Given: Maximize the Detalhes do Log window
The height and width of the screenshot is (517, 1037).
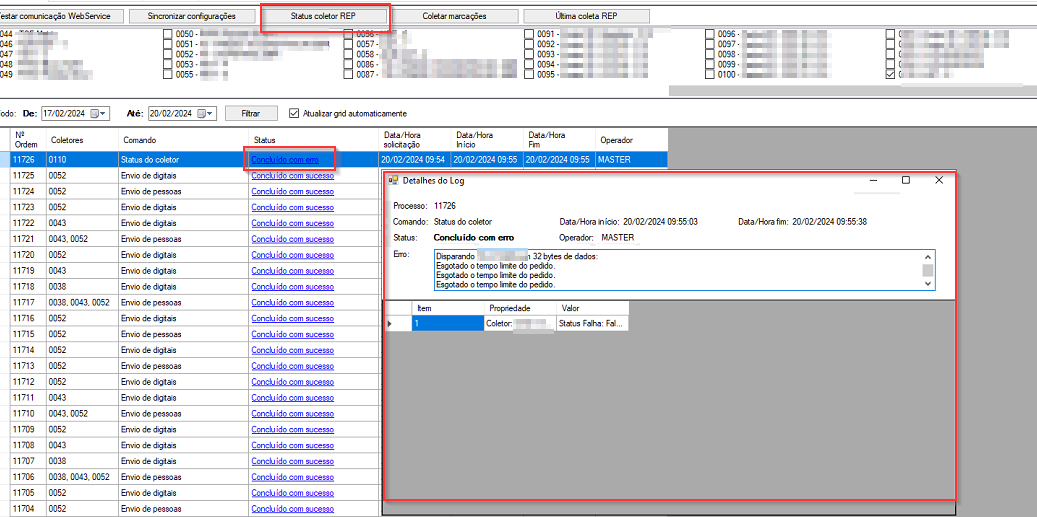Looking at the screenshot, I should point(906,181).
